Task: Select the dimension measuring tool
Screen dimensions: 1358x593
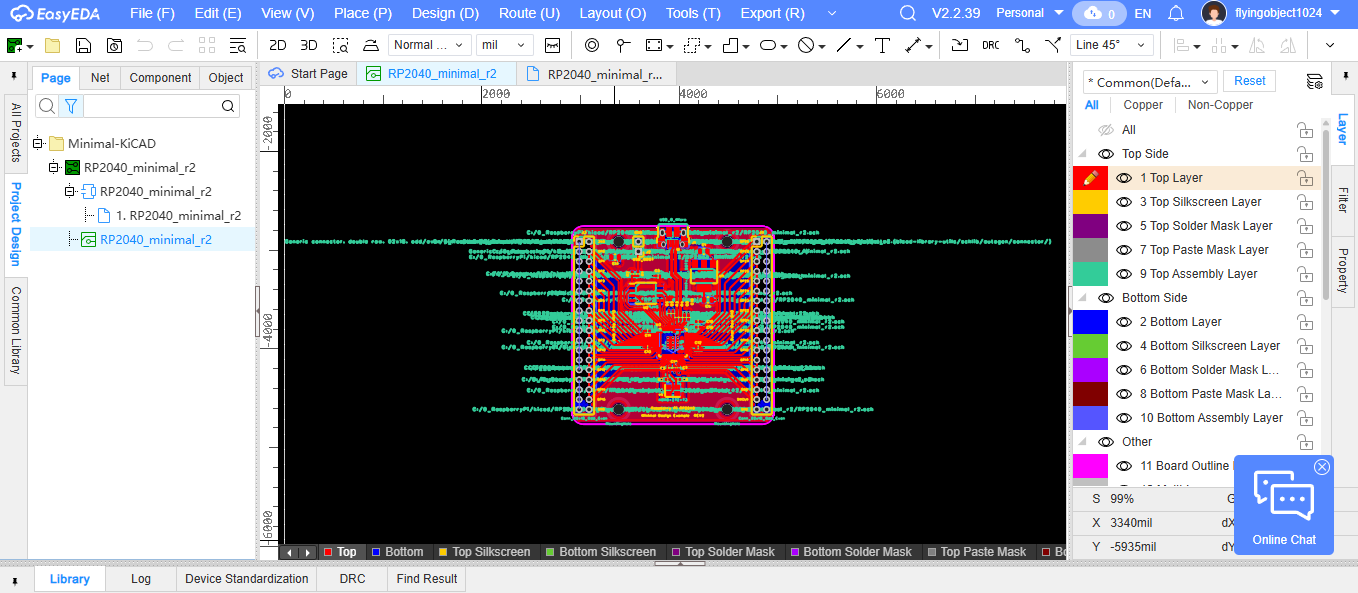Action: tap(912, 45)
